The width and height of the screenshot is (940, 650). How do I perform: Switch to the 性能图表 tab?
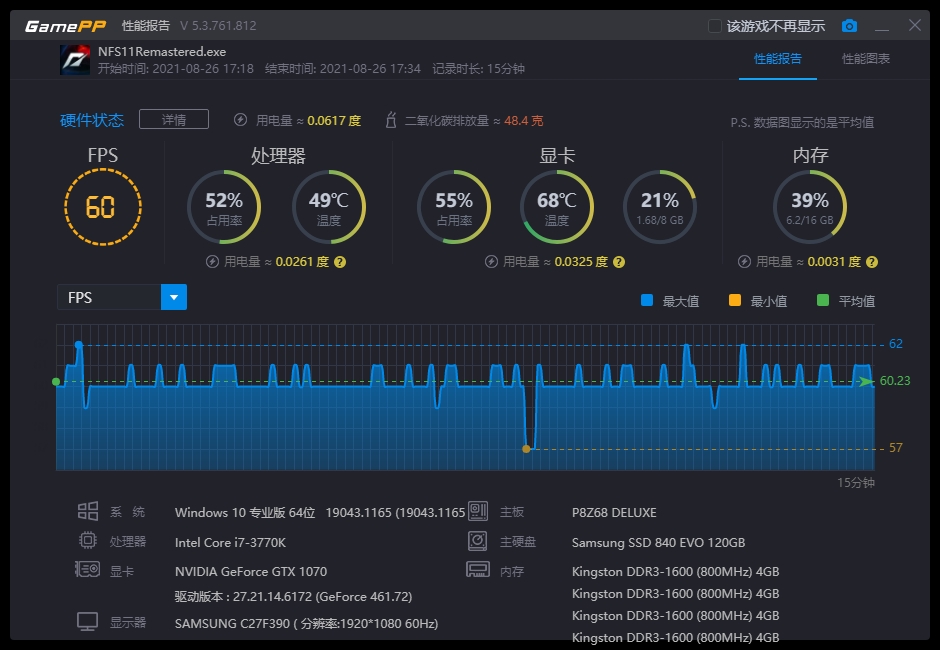(866, 59)
